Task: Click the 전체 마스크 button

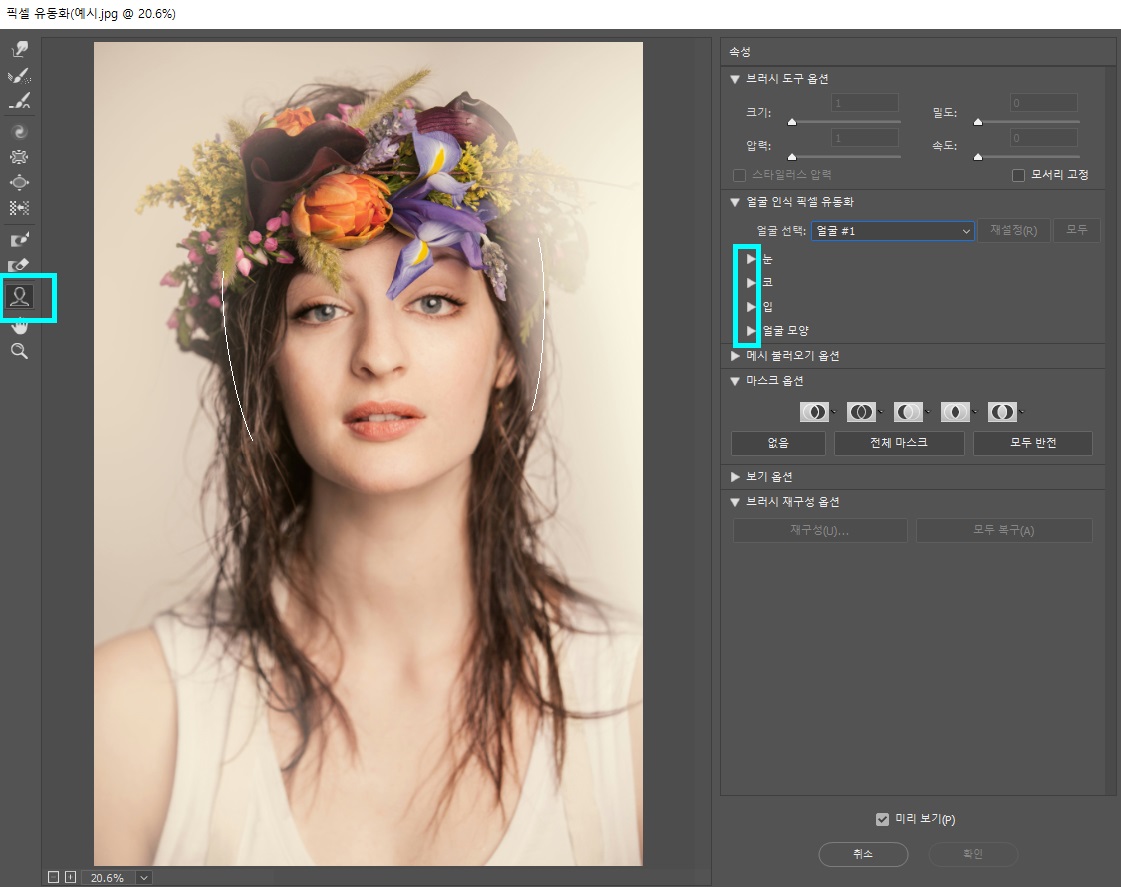Action: pyautogui.click(x=899, y=443)
